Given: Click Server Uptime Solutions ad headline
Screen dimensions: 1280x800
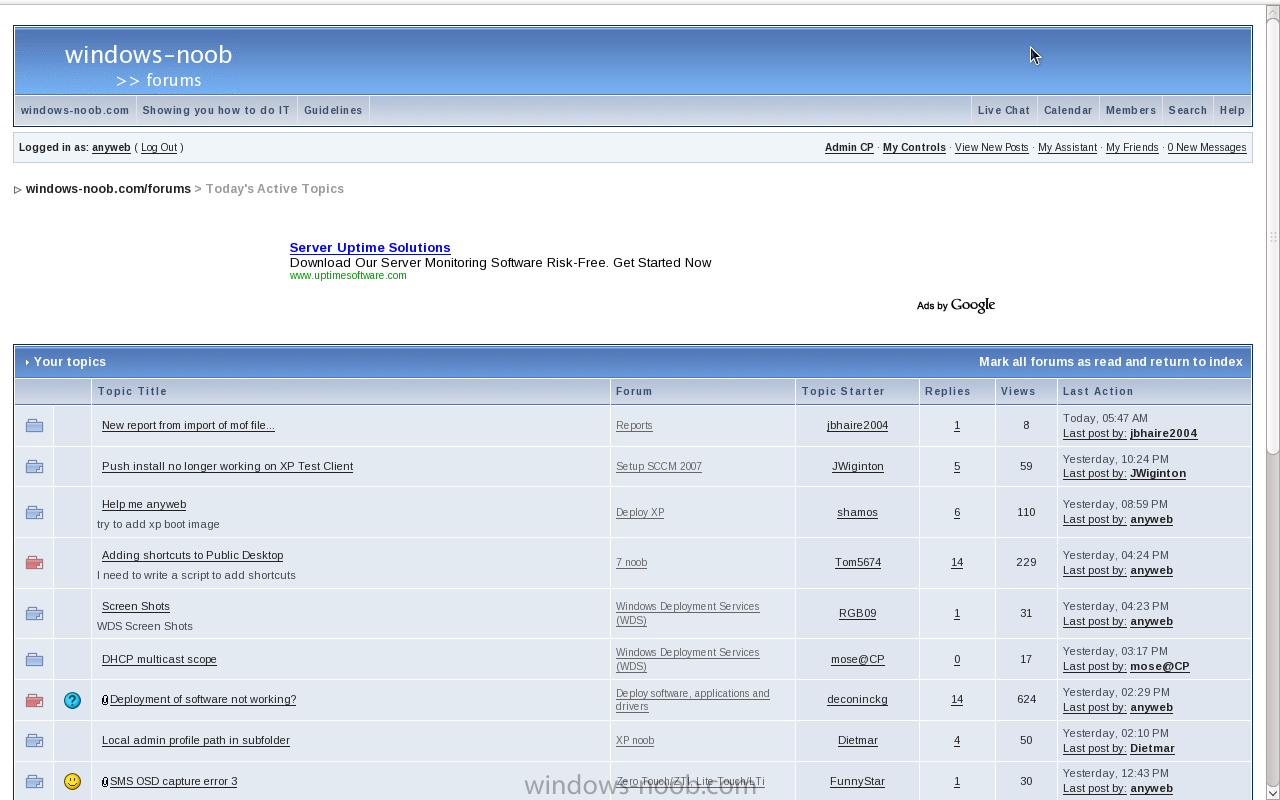Looking at the screenshot, I should coord(370,248).
